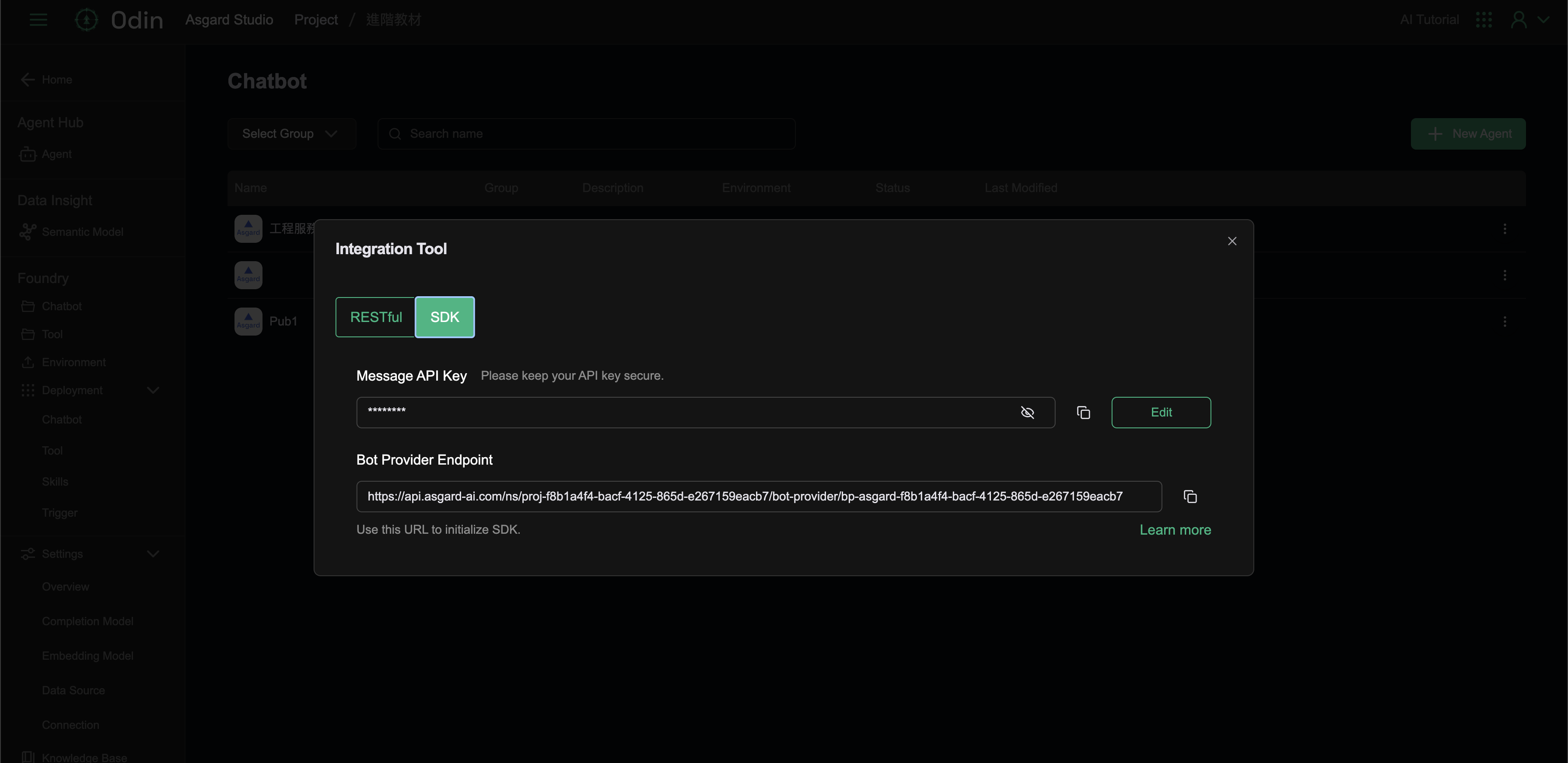Click the New Agent button

click(x=1468, y=134)
